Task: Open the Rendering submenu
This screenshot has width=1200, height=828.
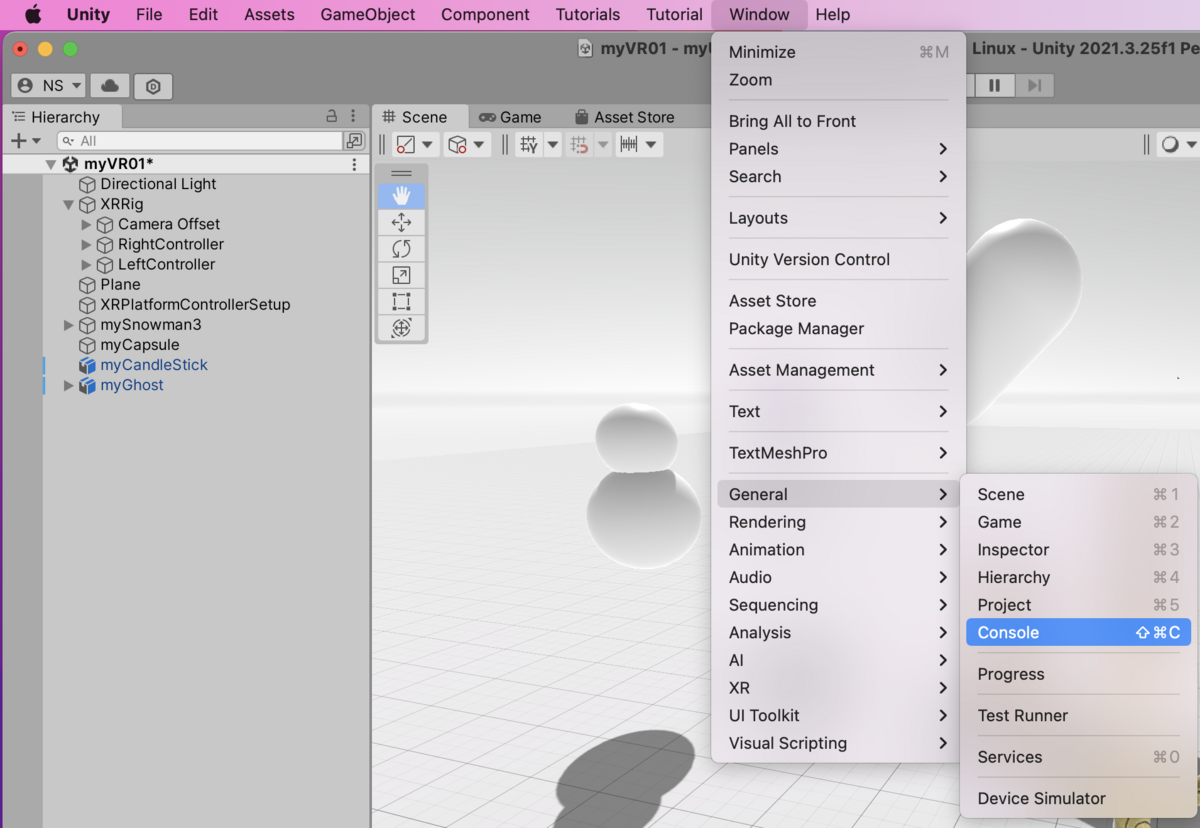Action: (838, 522)
